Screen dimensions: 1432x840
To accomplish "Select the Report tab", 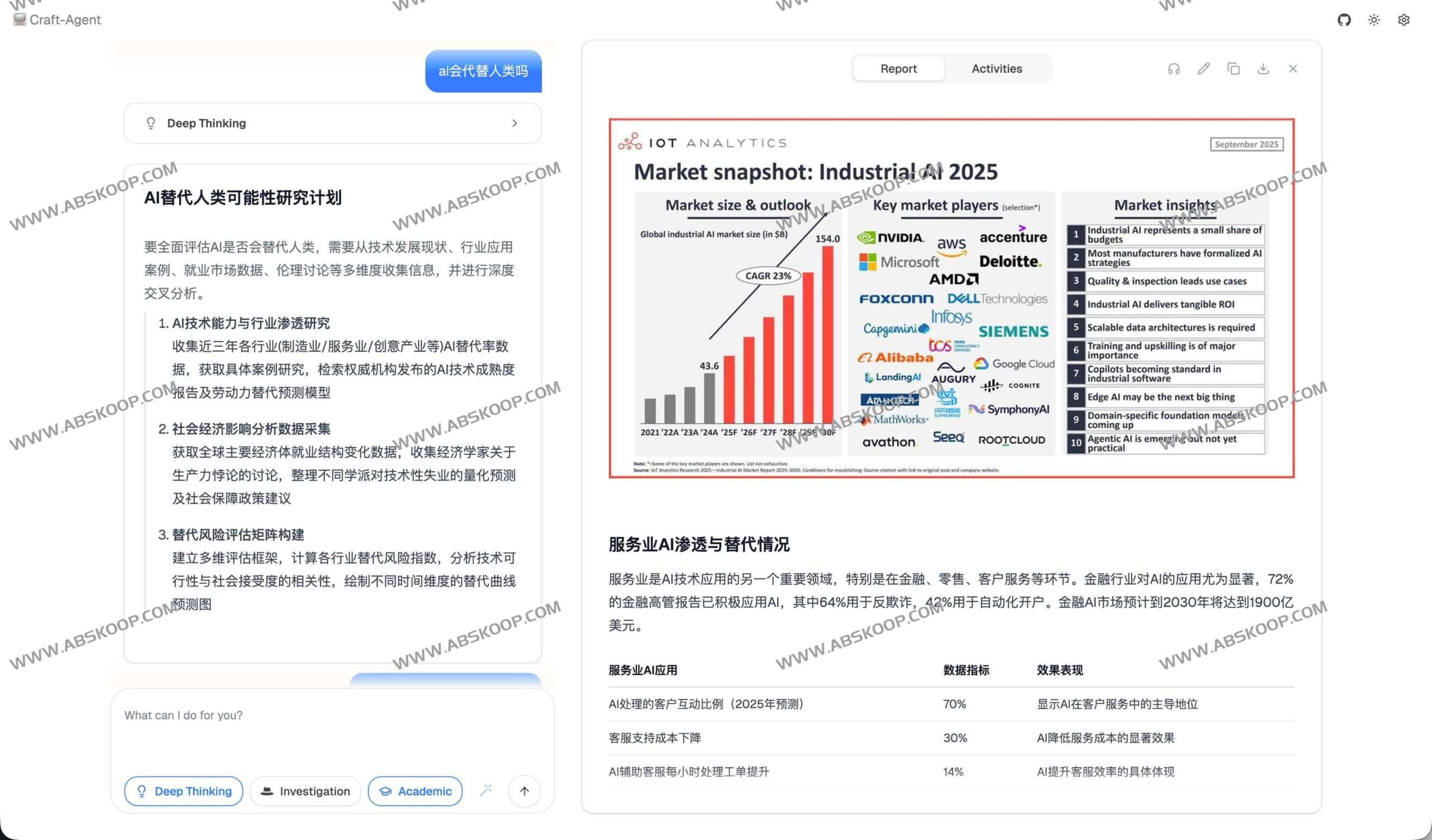I will click(x=898, y=68).
